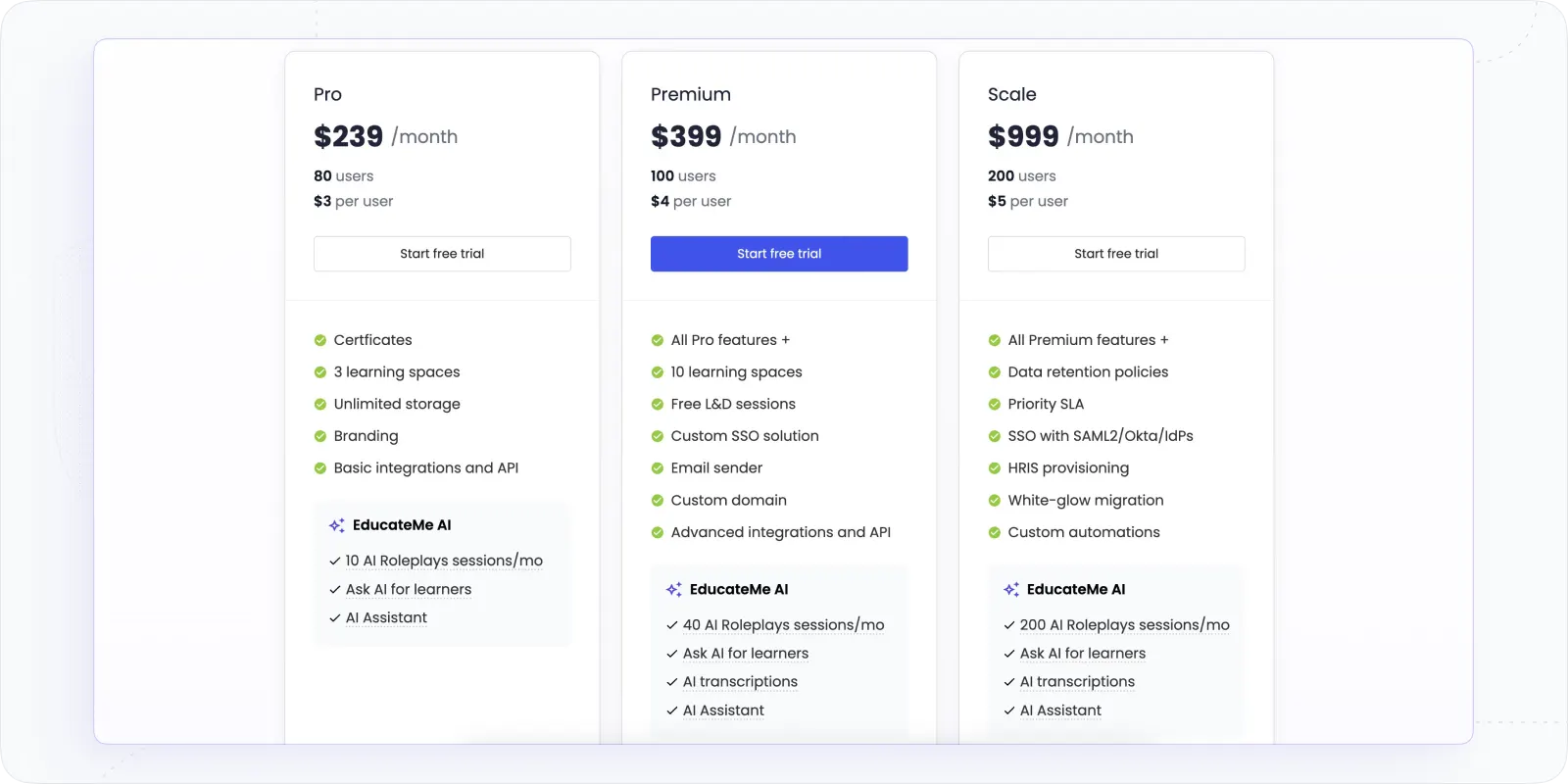The image size is (1568, 784).
Task: Select the Pro plan title
Action: point(327,94)
